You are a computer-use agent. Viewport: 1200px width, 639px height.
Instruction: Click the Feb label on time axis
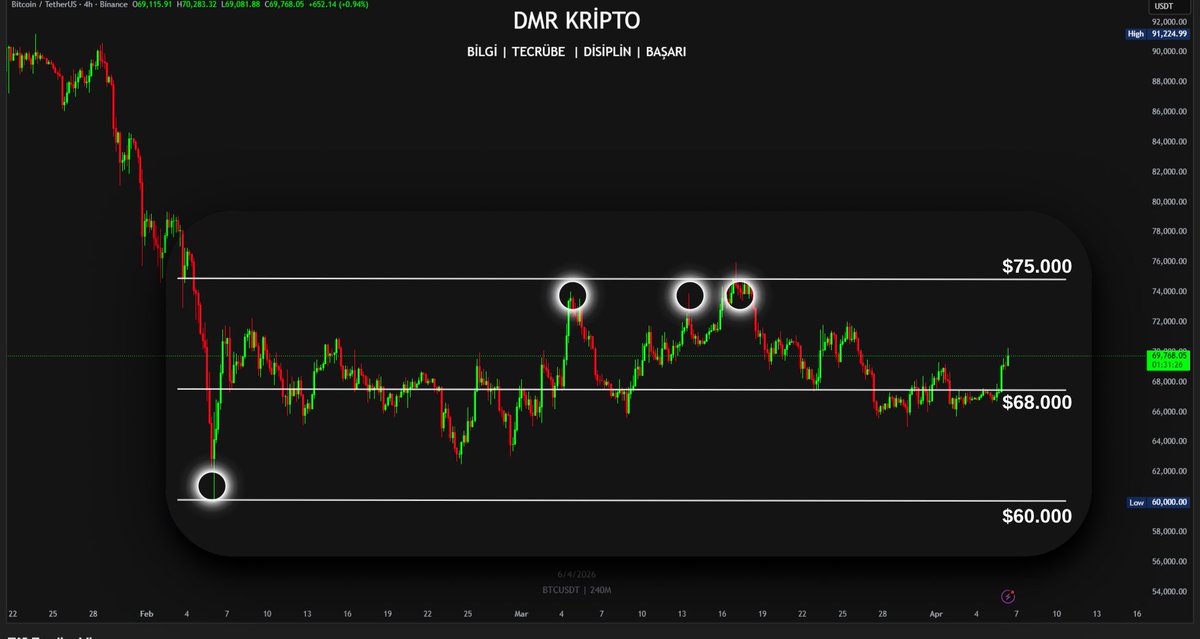[x=148, y=613]
